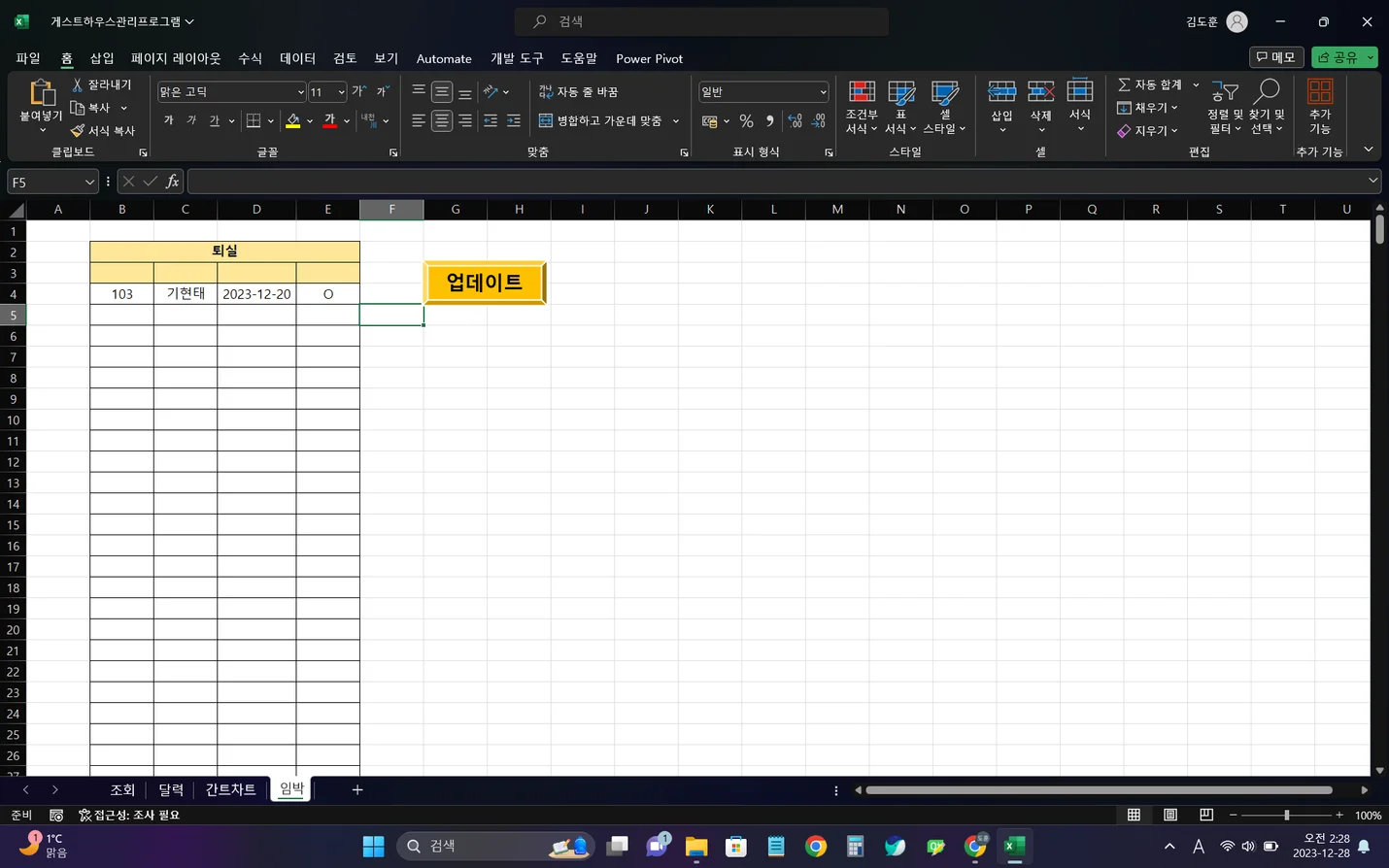Image resolution: width=1389 pixels, height=868 pixels.
Task: Click the Format cells (서식) icon
Action: point(1080,92)
